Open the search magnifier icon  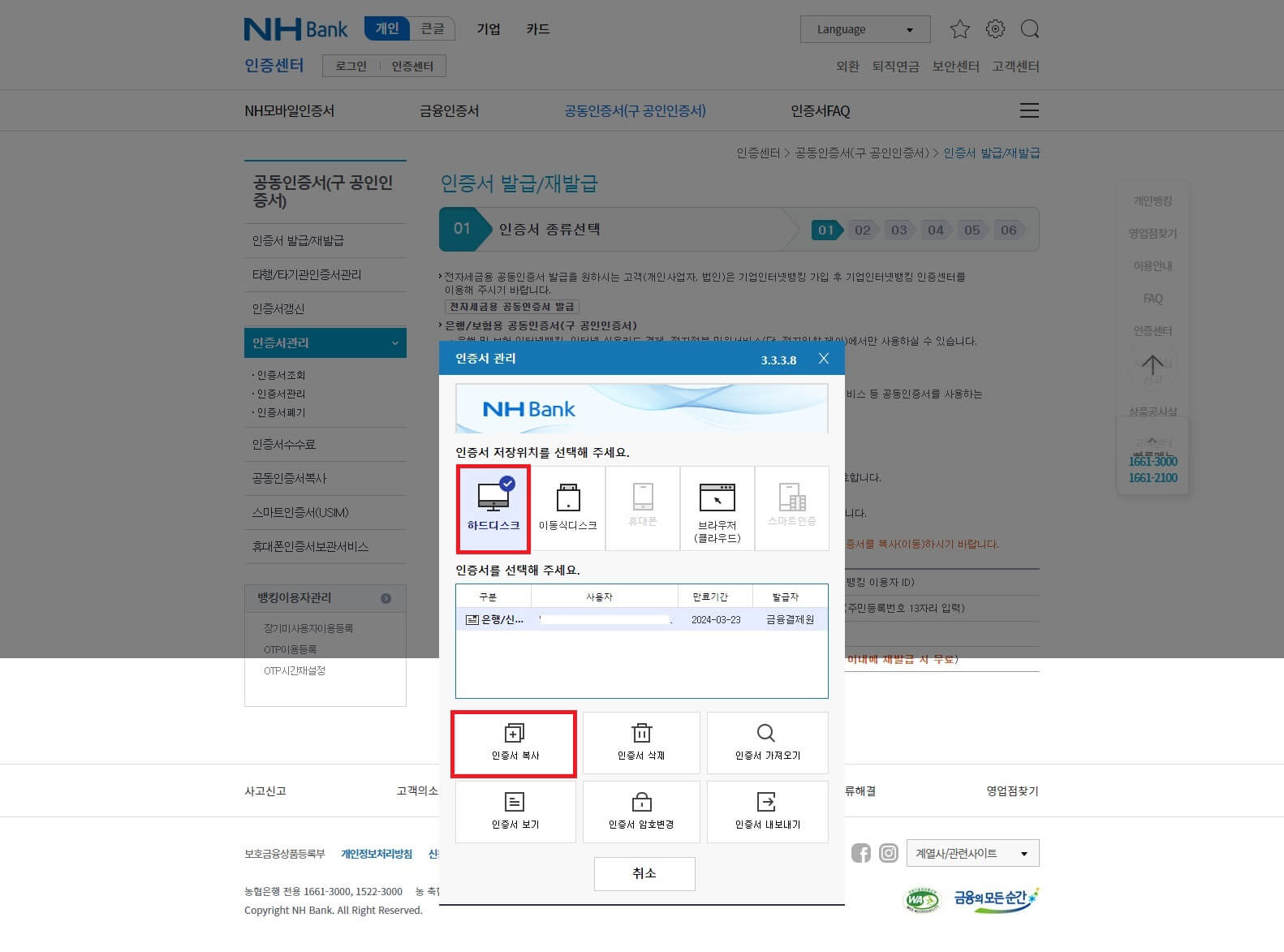click(x=1030, y=29)
